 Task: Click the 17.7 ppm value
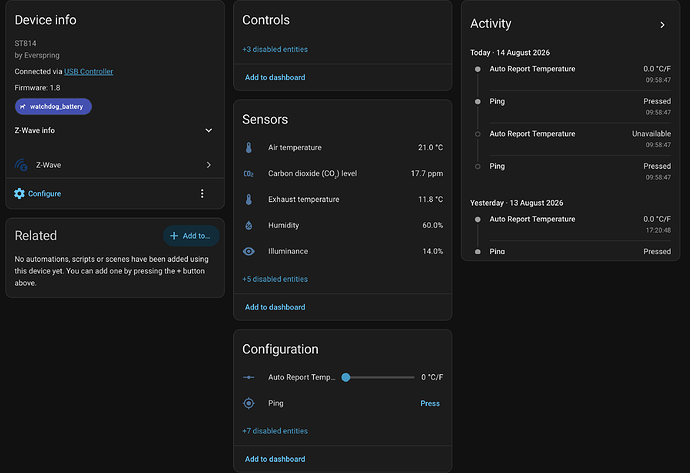[427, 173]
